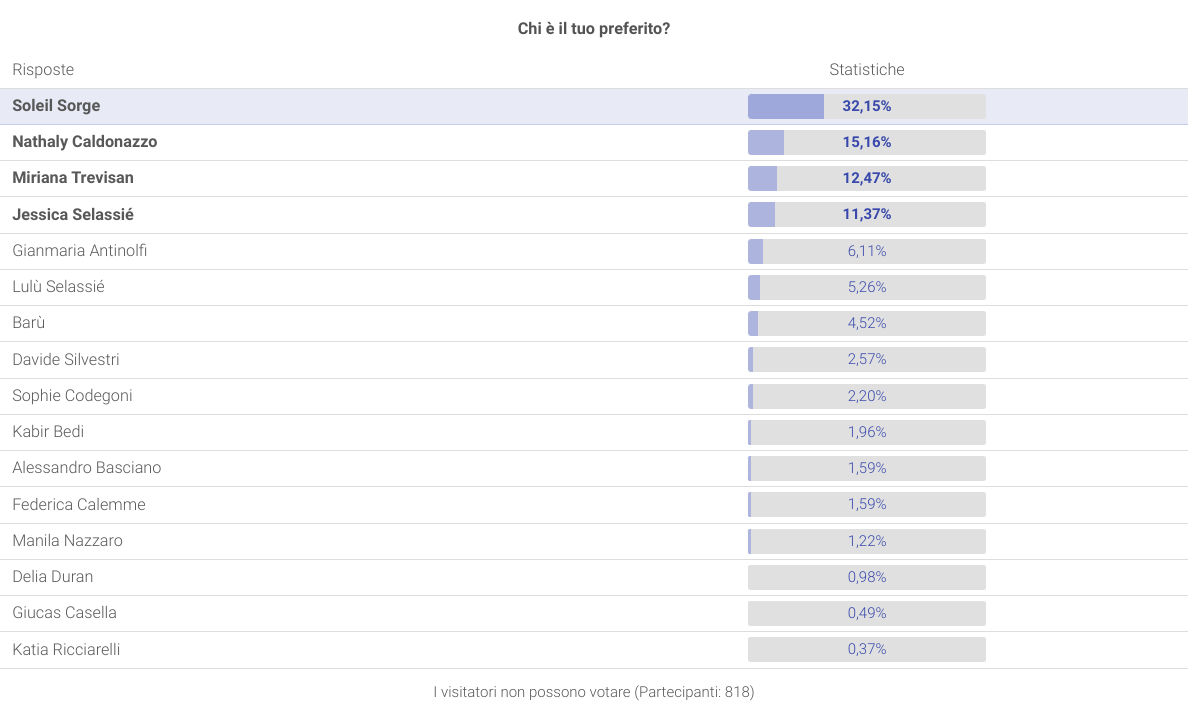Select the Davide Silvestri response
Image resolution: width=1194 pixels, height=712 pixels.
(66, 359)
